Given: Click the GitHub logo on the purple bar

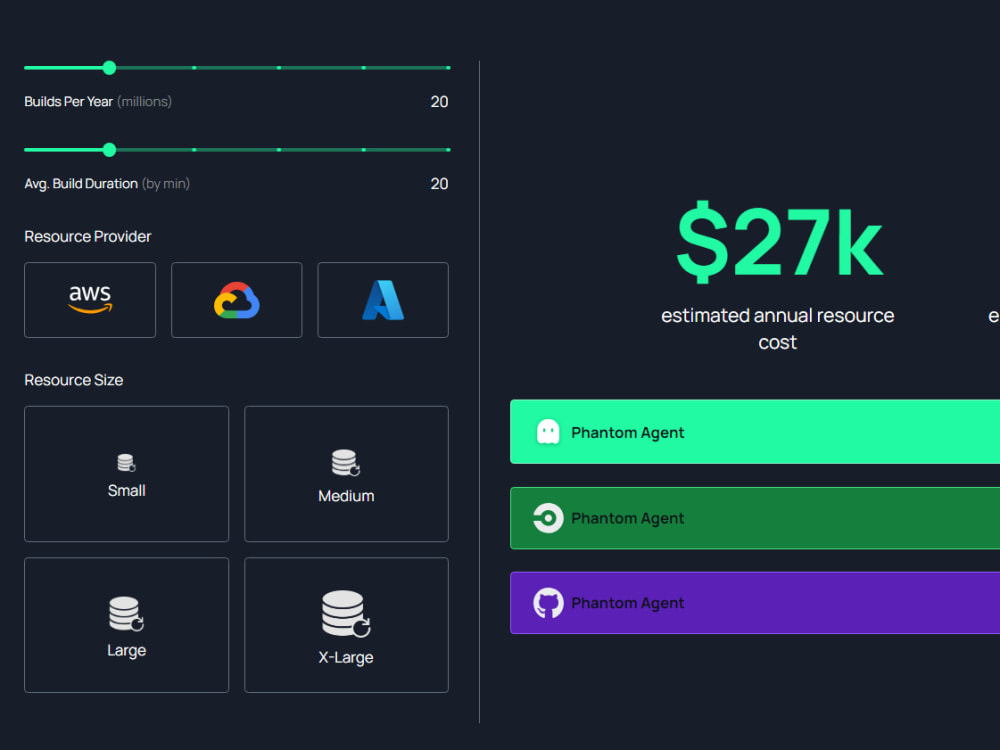Looking at the screenshot, I should 548,603.
